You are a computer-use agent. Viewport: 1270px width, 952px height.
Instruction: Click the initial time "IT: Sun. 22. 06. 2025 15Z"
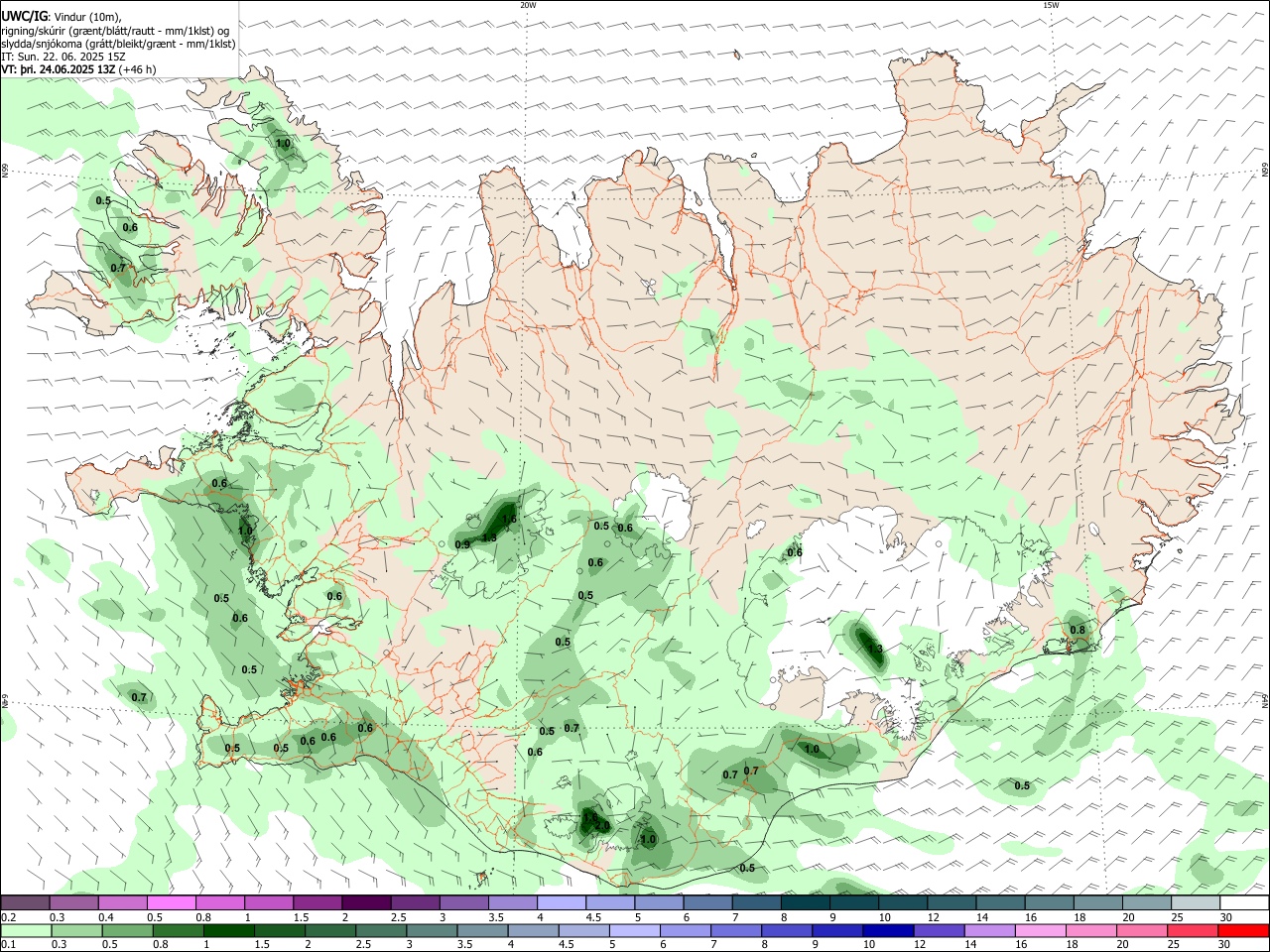pyautogui.click(x=63, y=57)
